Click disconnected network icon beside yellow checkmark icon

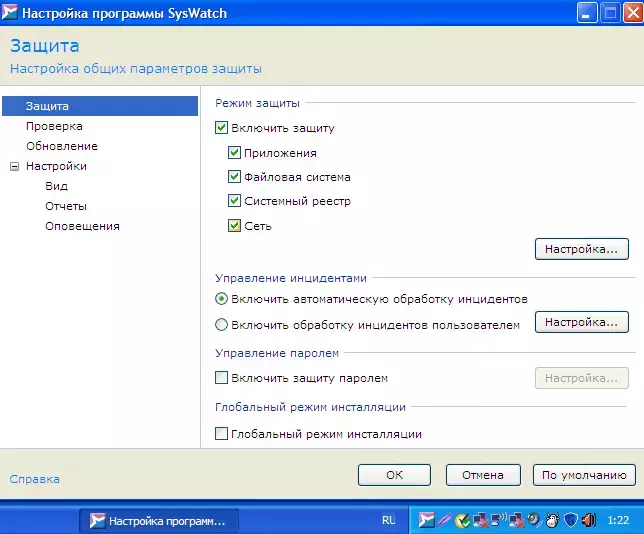coord(480,520)
